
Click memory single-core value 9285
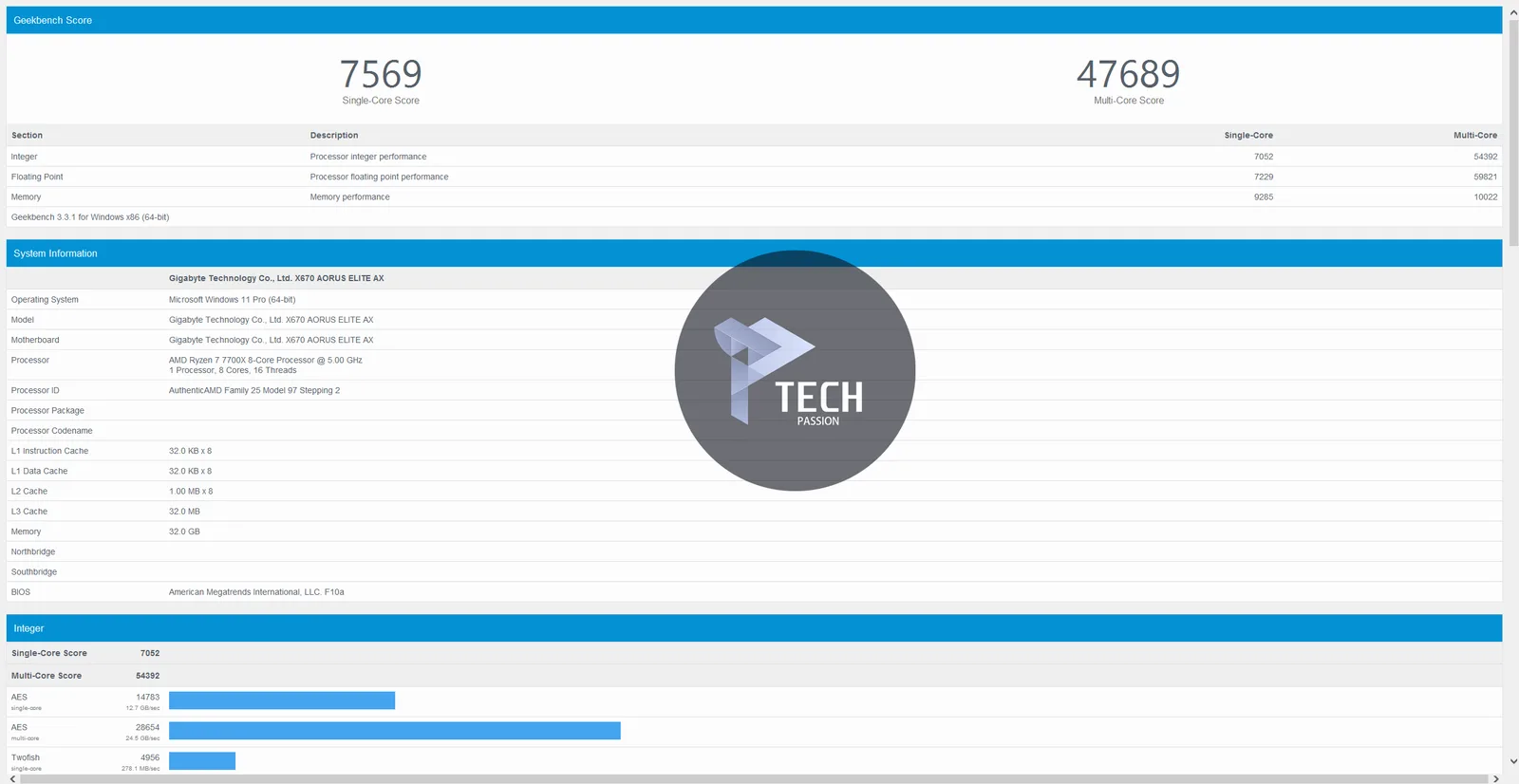click(x=1264, y=197)
